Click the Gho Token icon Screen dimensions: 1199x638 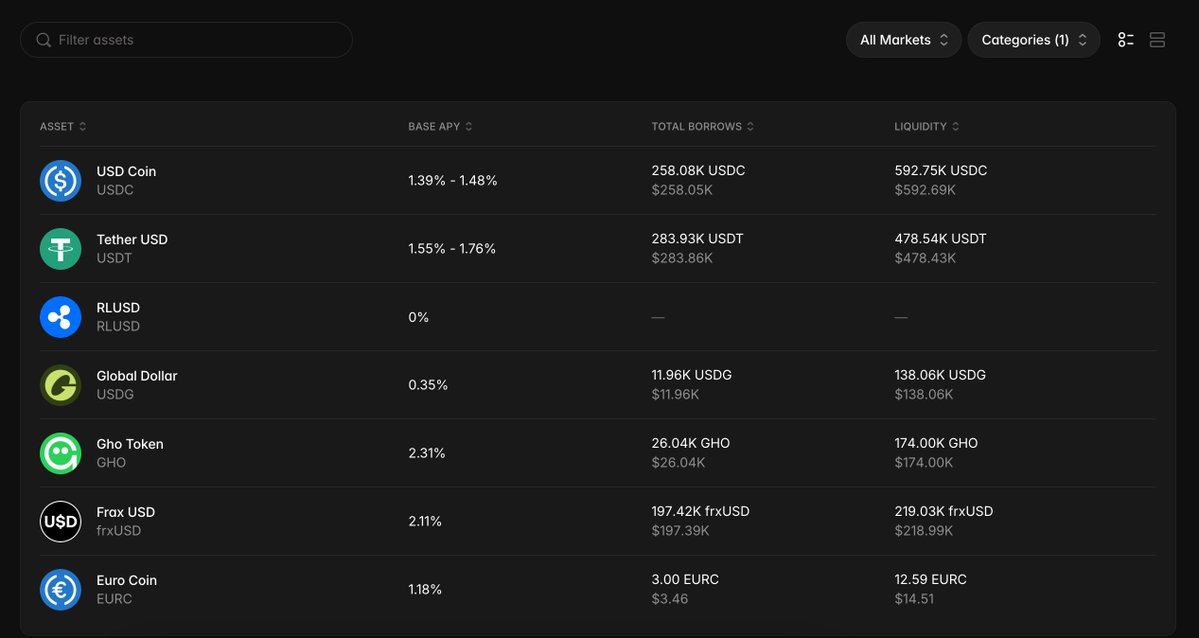pyautogui.click(x=60, y=453)
